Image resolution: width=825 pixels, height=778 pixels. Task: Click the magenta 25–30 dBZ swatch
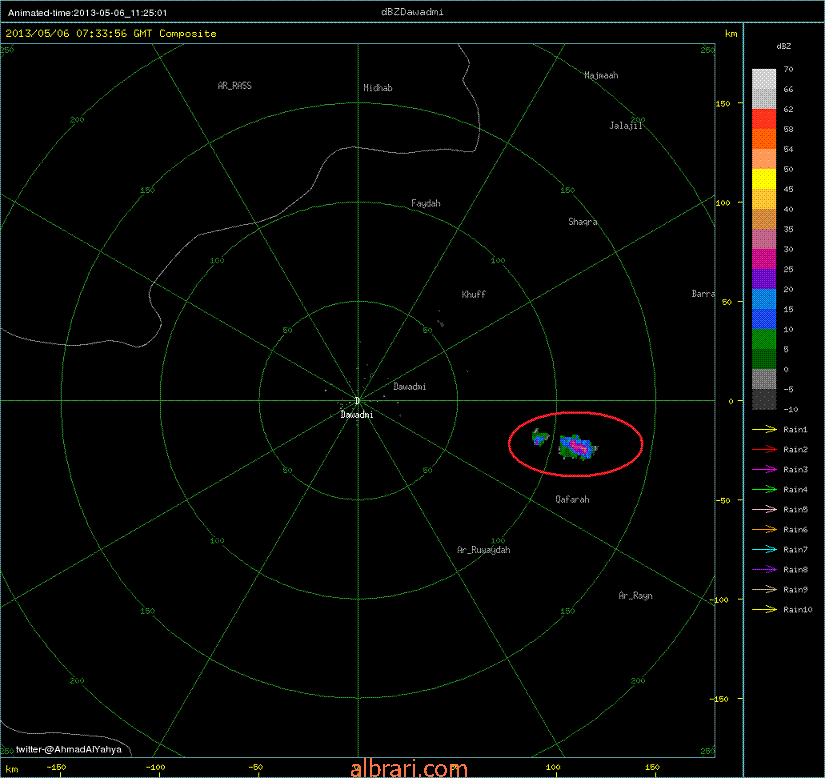pyautogui.click(x=764, y=259)
